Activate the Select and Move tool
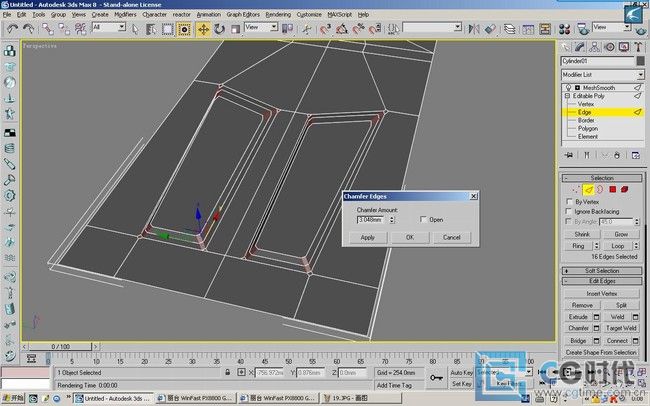Image resolution: width=650 pixels, height=406 pixels. point(203,29)
